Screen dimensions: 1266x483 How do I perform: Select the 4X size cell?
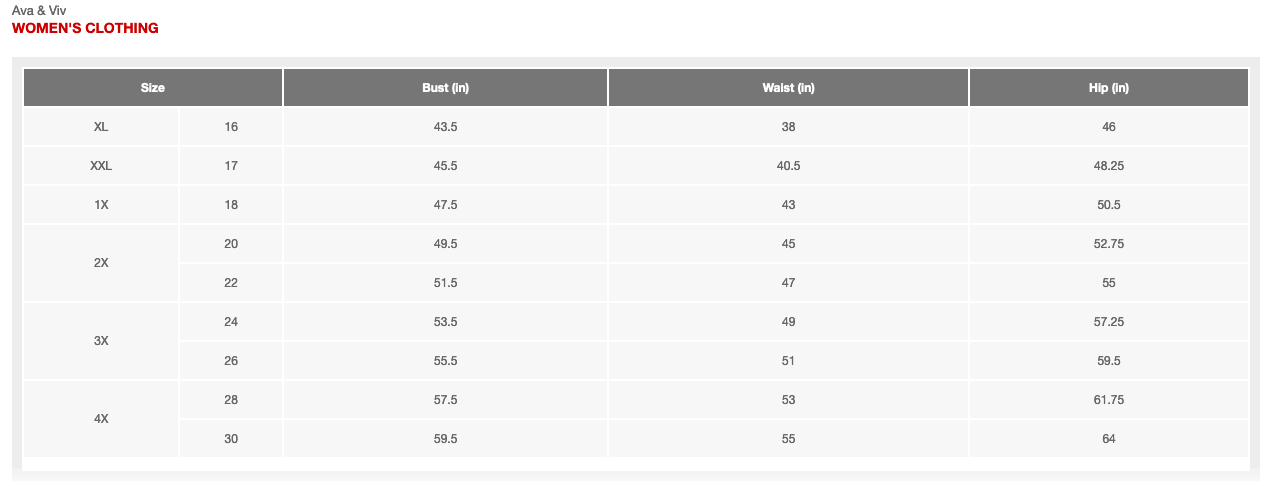pyautogui.click(x=101, y=419)
